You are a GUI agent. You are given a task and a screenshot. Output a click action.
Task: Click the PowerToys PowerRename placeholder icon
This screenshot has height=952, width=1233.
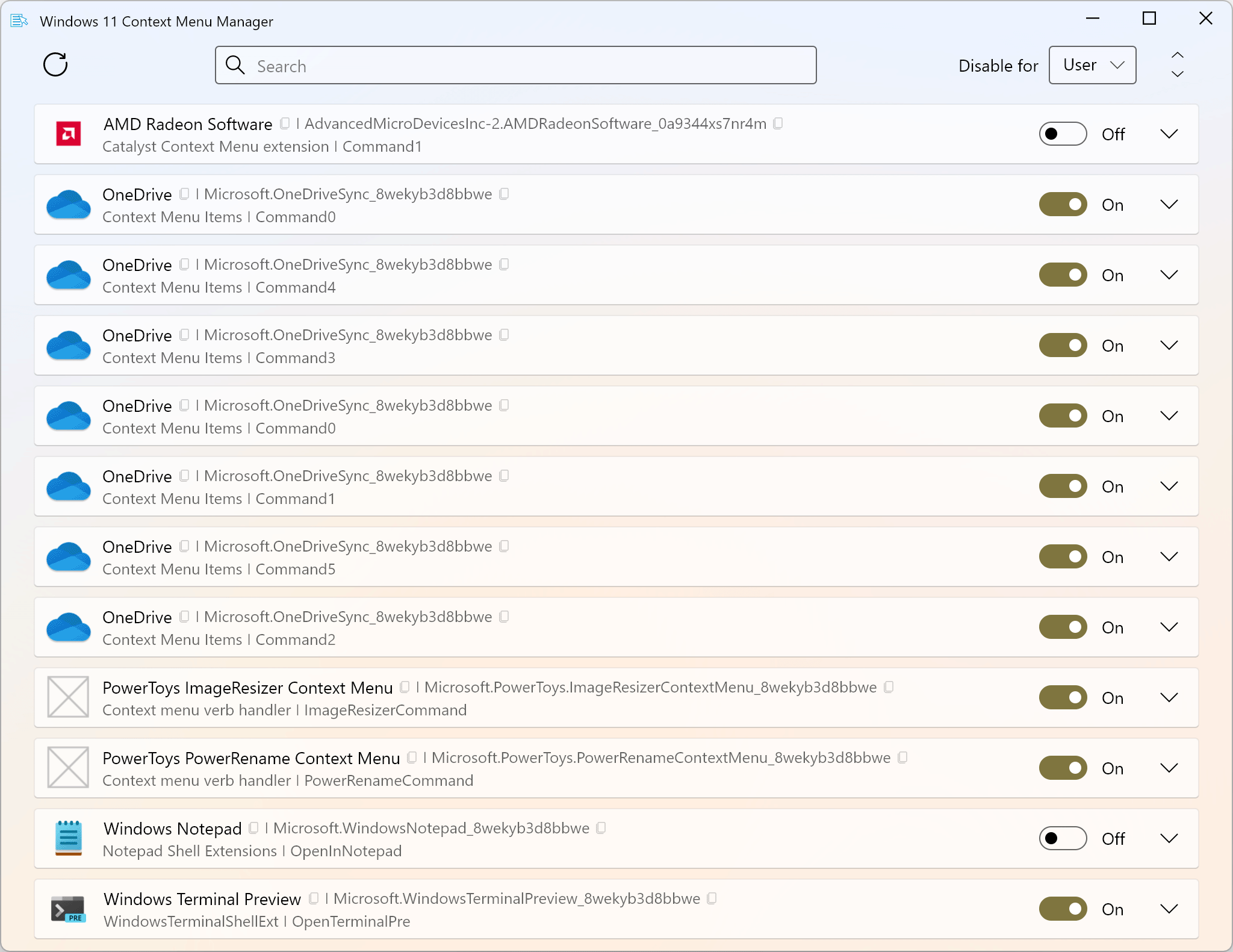(68, 768)
